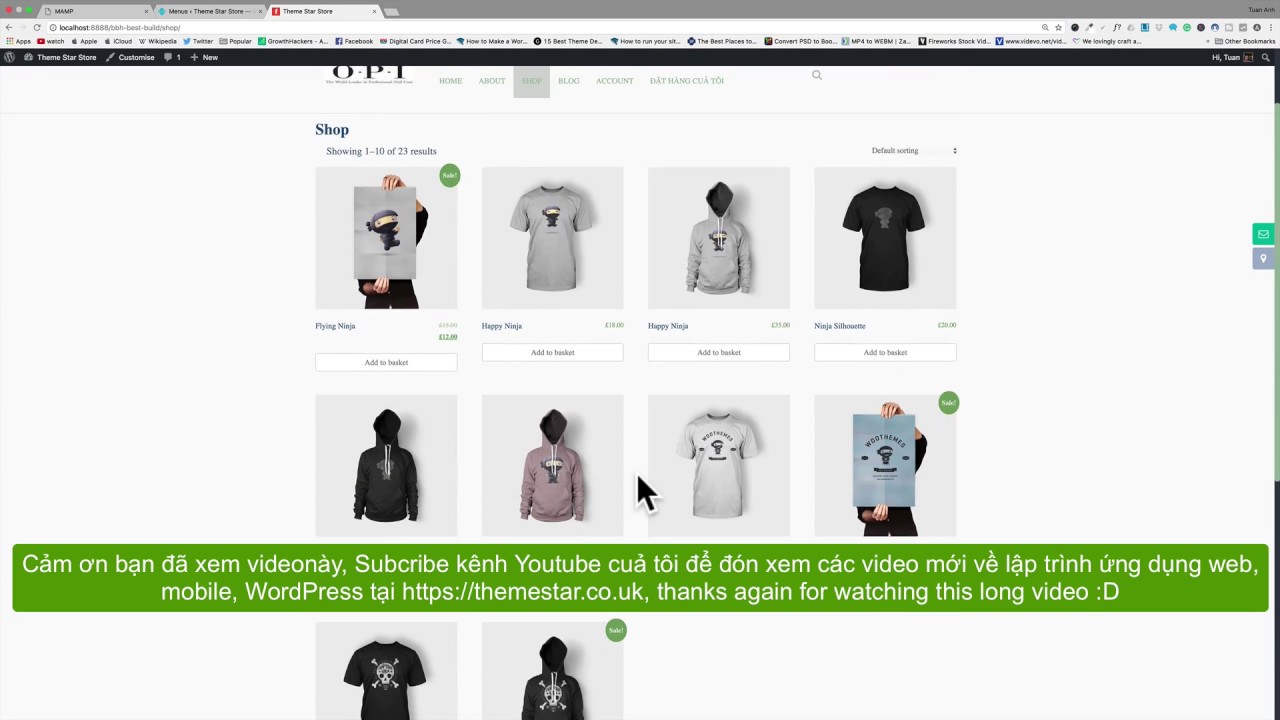Select SHOP in the site menu
Image resolution: width=1280 pixels, height=720 pixels.
pyautogui.click(x=531, y=81)
